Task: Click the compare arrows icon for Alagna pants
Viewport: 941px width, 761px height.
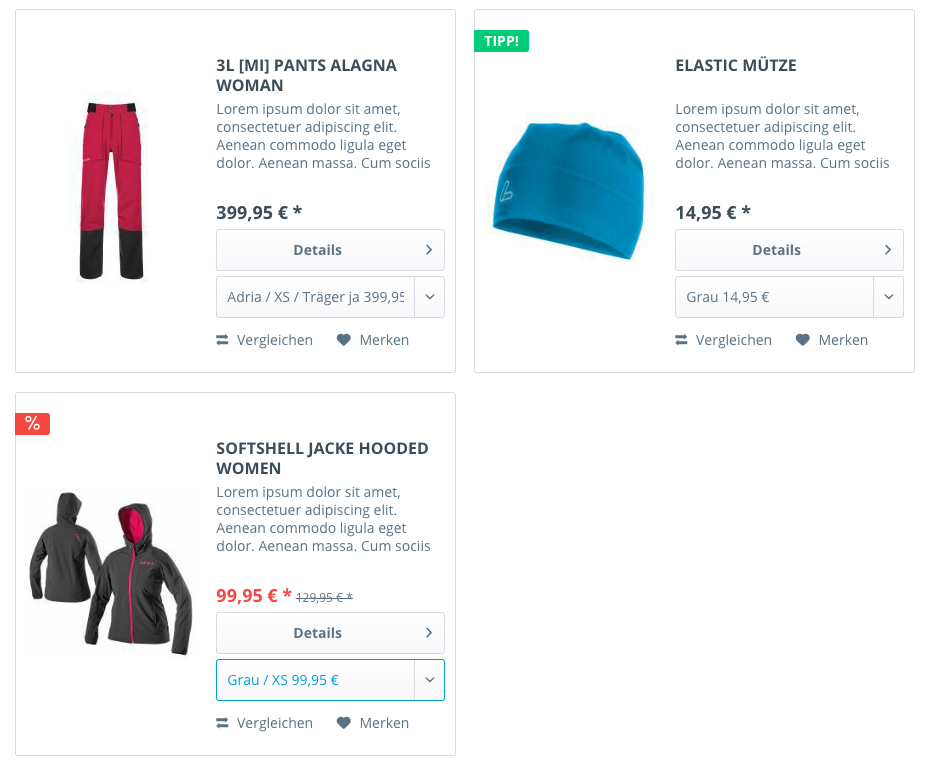Action: point(223,340)
